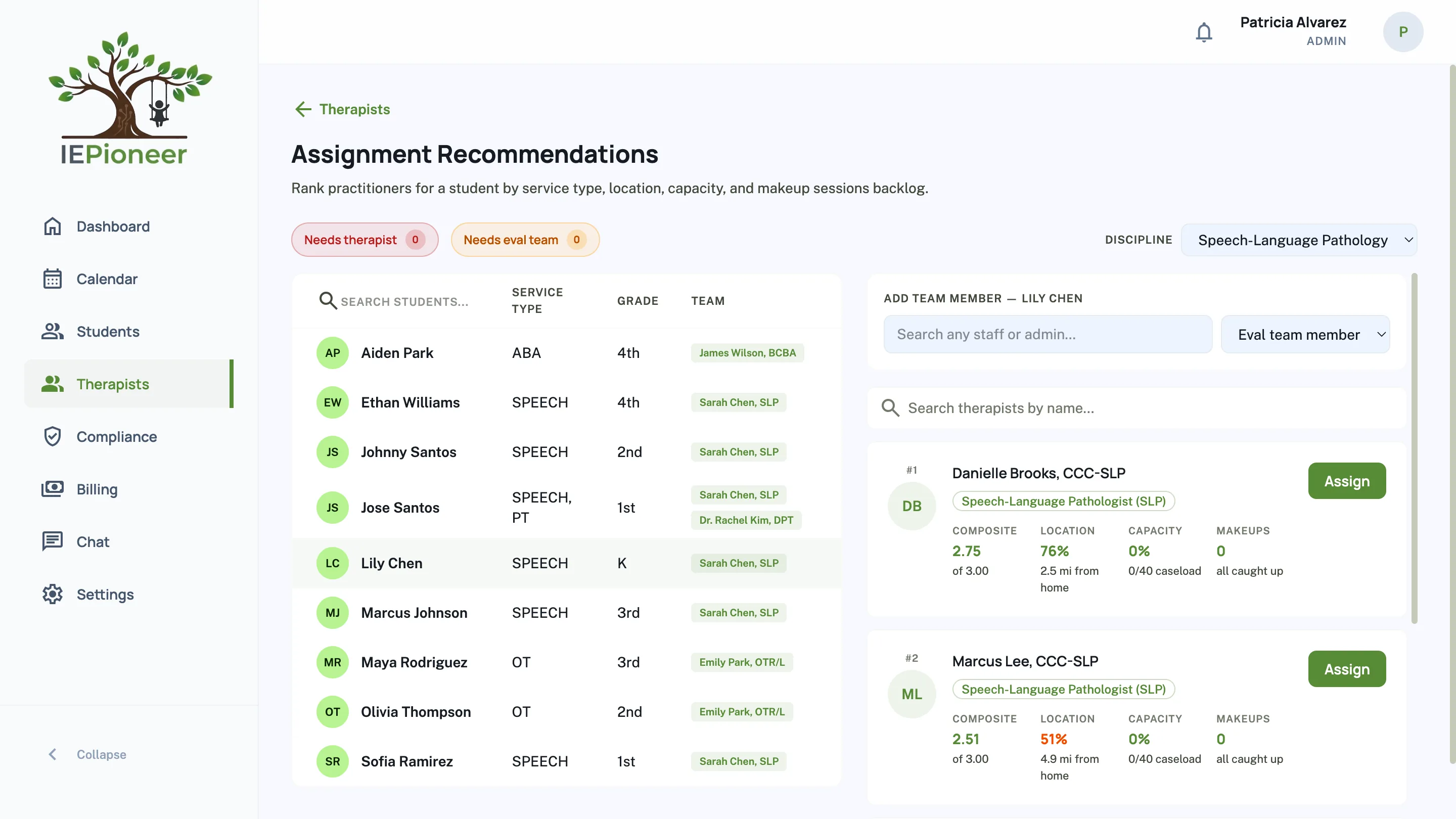Click Olivia Thompson's OT avatar

[332, 712]
